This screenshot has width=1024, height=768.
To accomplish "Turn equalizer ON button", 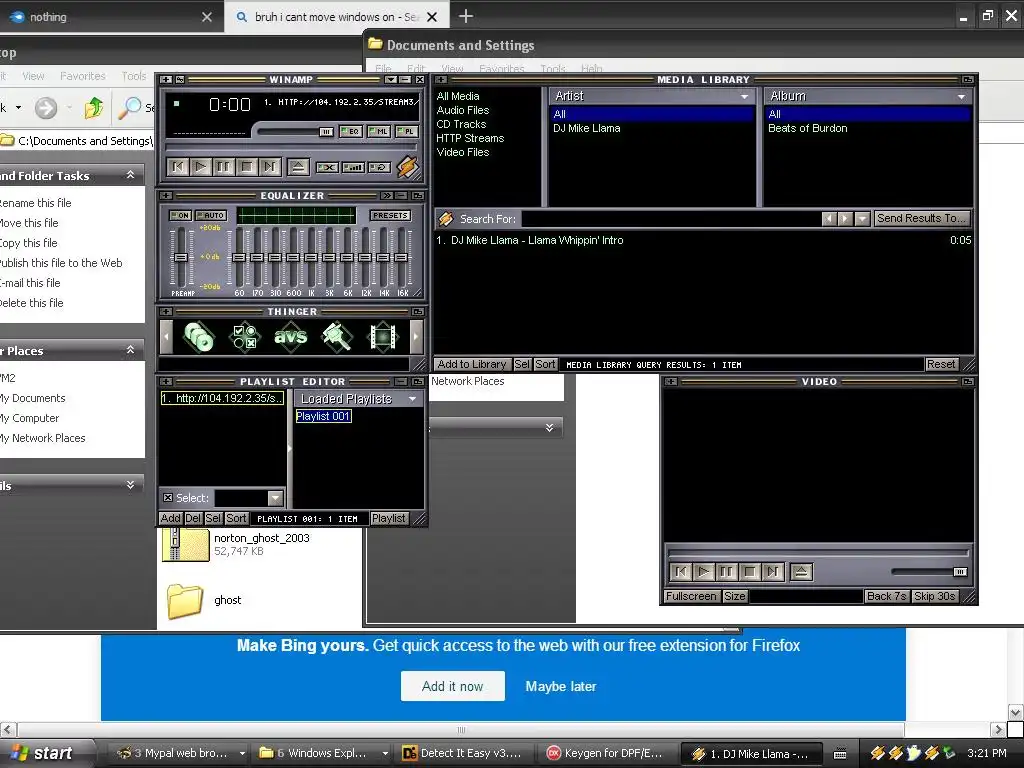I will 180,215.
